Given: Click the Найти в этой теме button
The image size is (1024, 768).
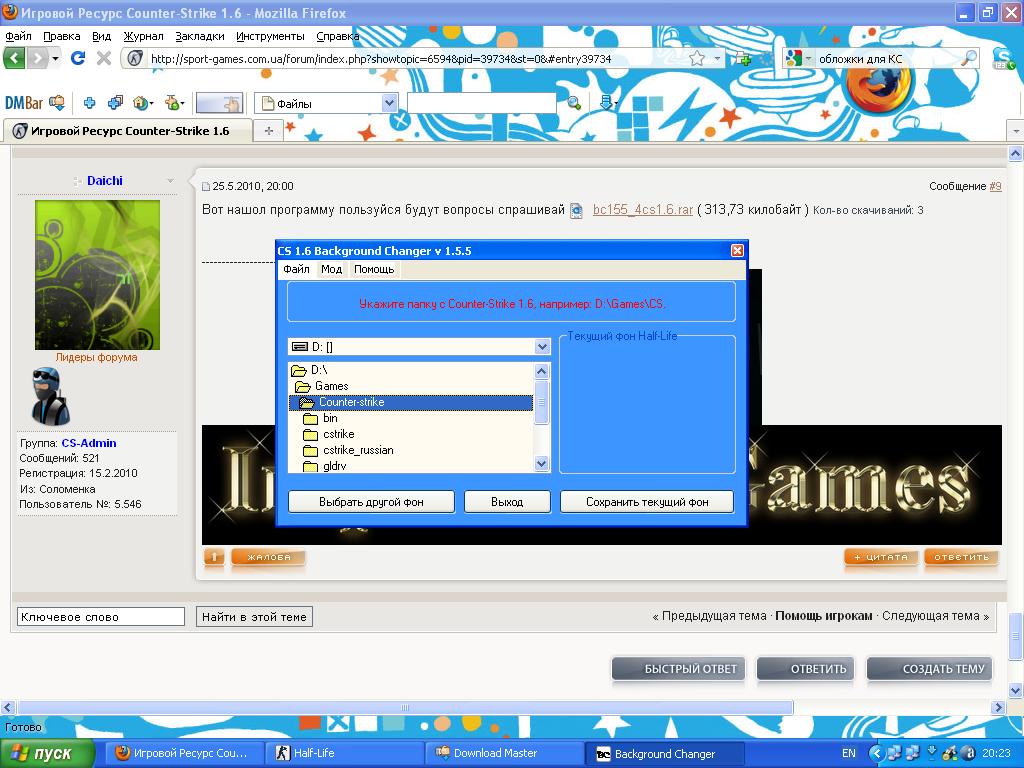Looking at the screenshot, I should (254, 616).
